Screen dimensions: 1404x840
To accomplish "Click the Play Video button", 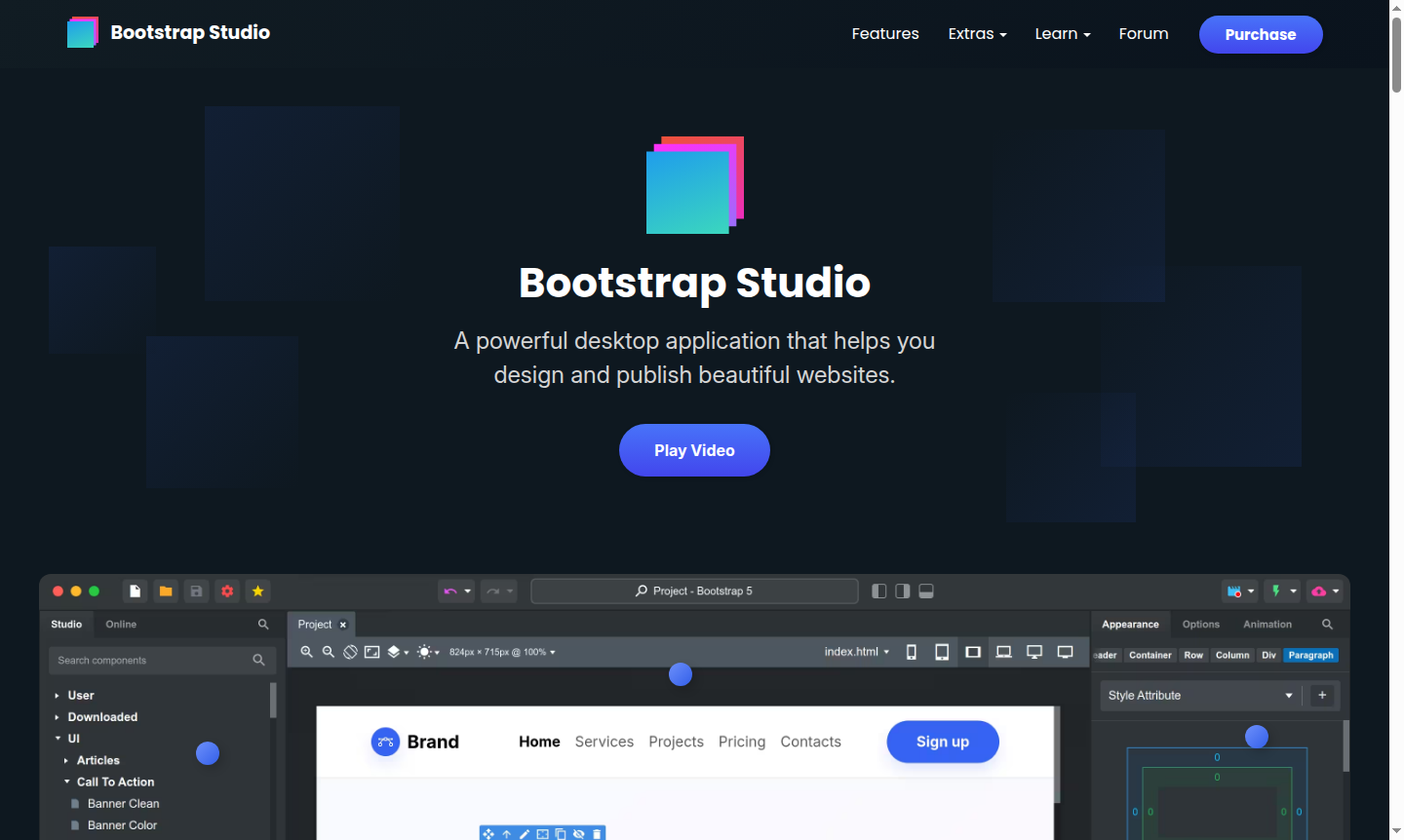I will coord(694,450).
